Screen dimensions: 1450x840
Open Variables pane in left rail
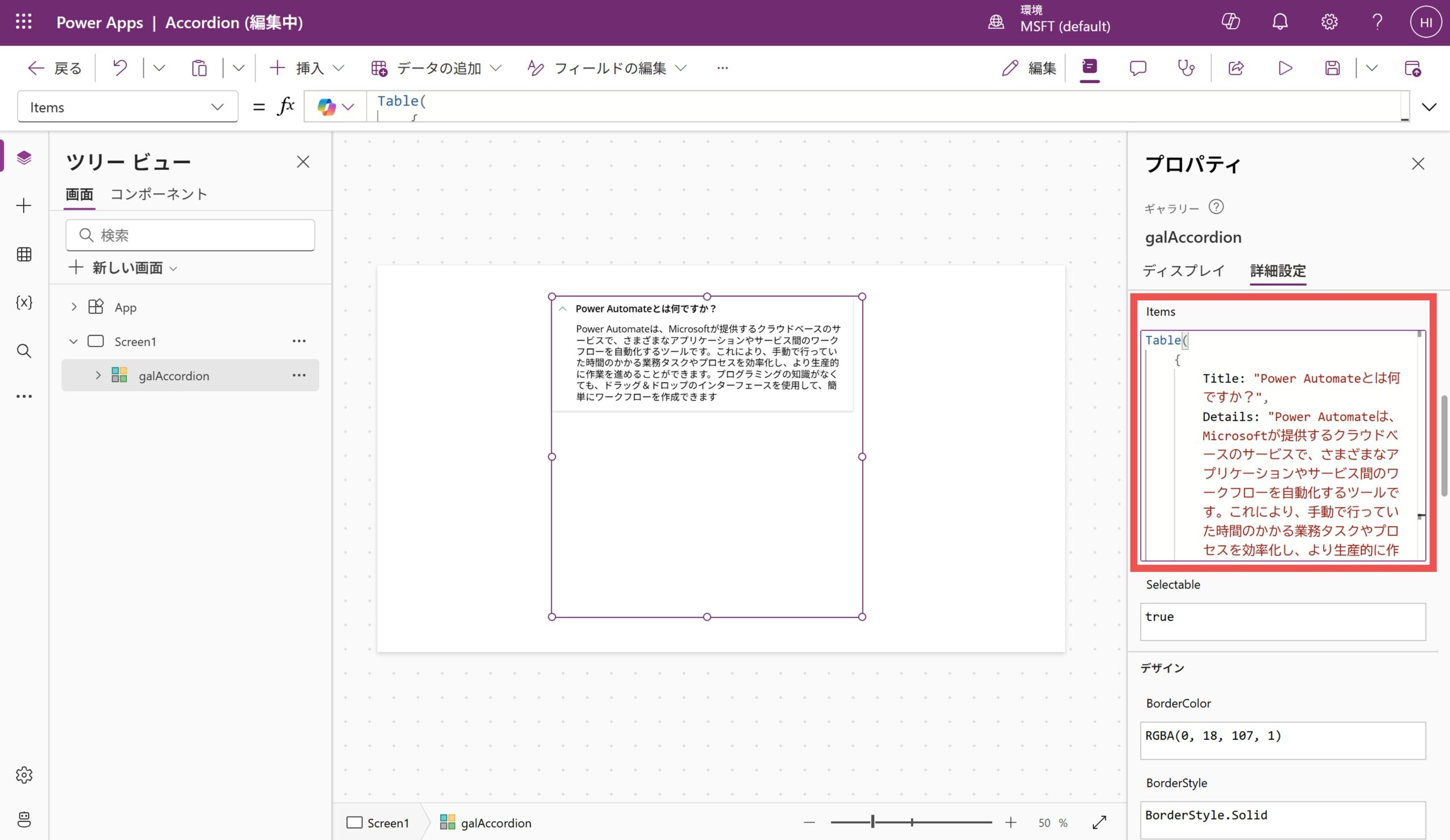(24, 302)
